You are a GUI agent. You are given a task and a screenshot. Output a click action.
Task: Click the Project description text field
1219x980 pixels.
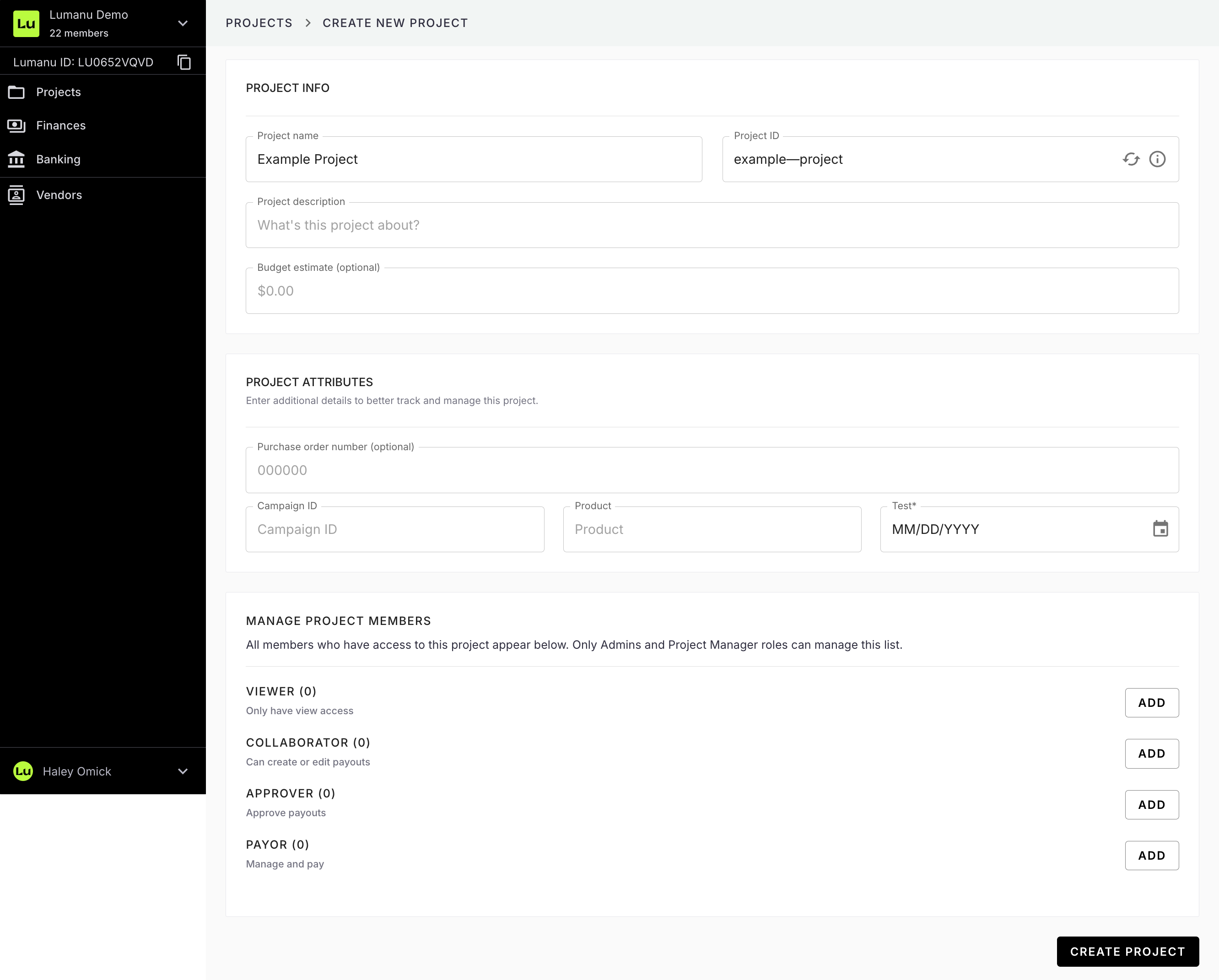tap(712, 226)
